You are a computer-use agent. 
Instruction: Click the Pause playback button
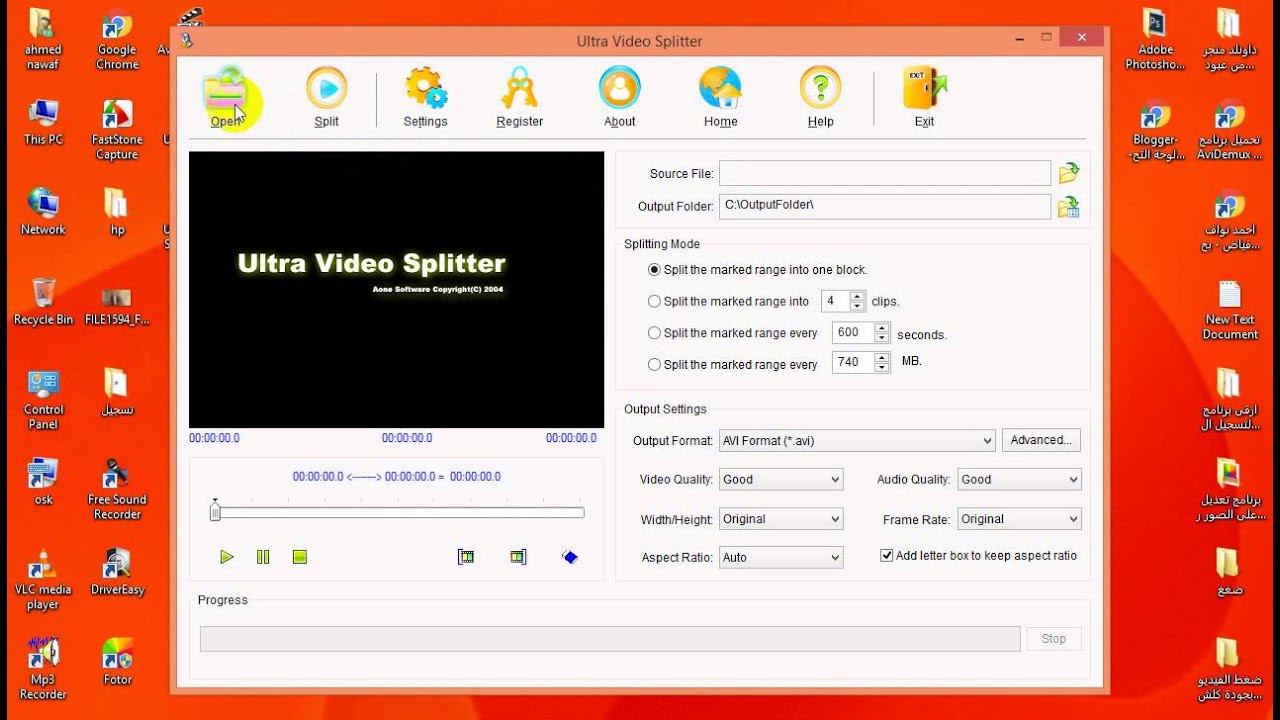click(263, 557)
